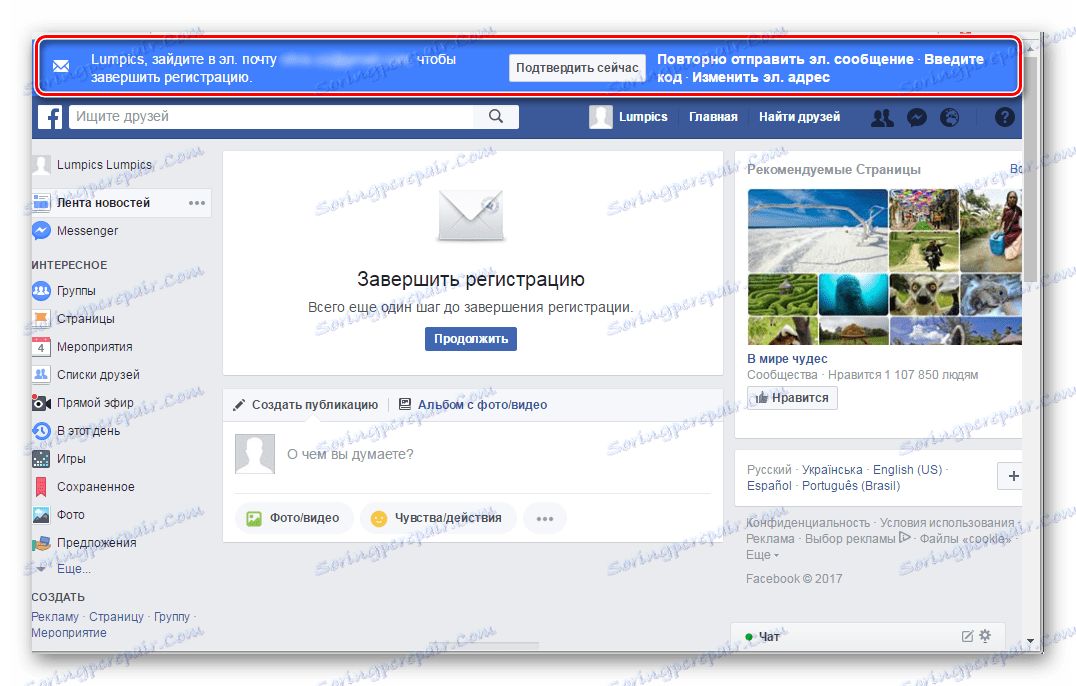Open Сохраненное in the sidebar
This screenshot has width=1076, height=686.
click(x=84, y=487)
